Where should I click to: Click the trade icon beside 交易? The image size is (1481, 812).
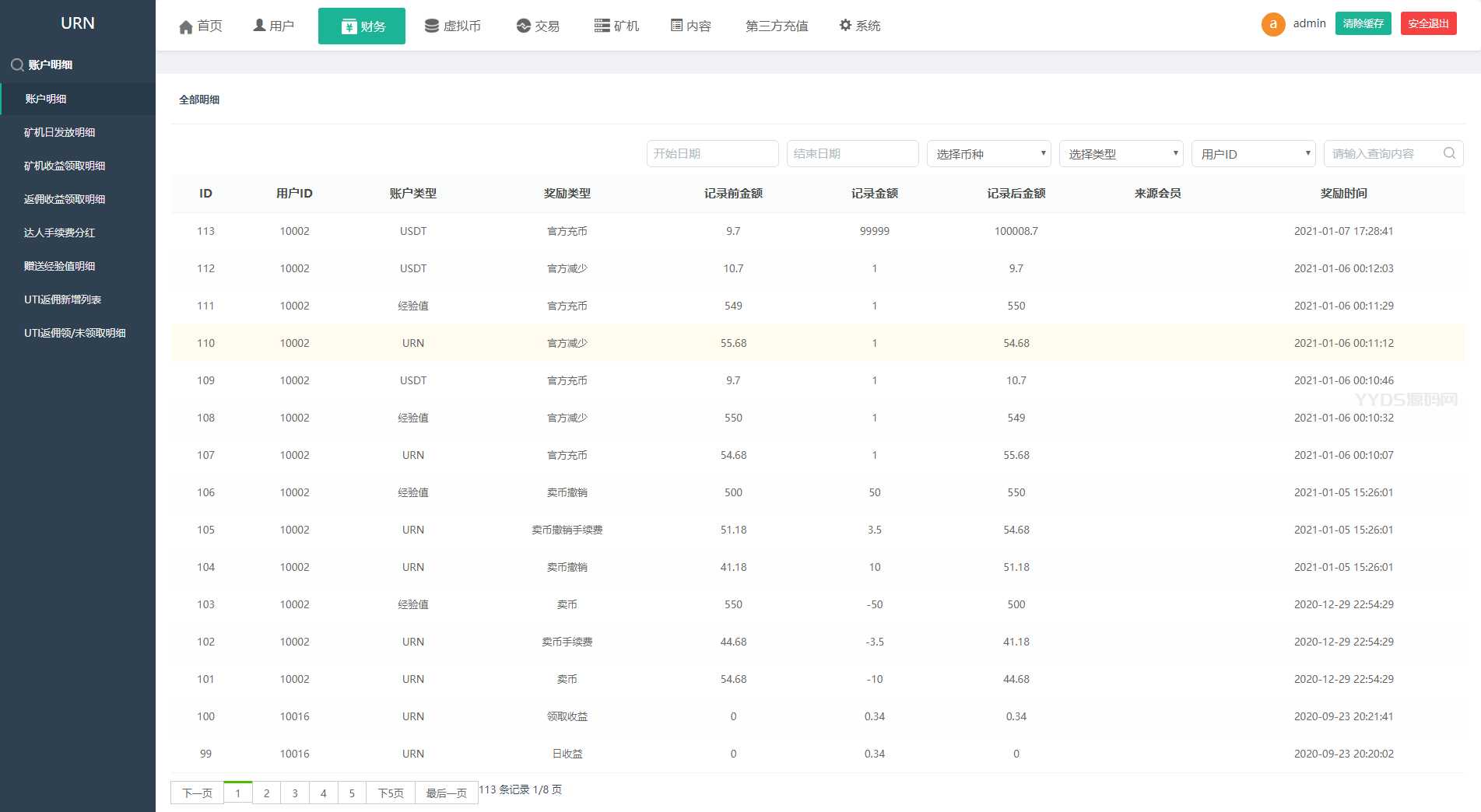pyautogui.click(x=523, y=26)
